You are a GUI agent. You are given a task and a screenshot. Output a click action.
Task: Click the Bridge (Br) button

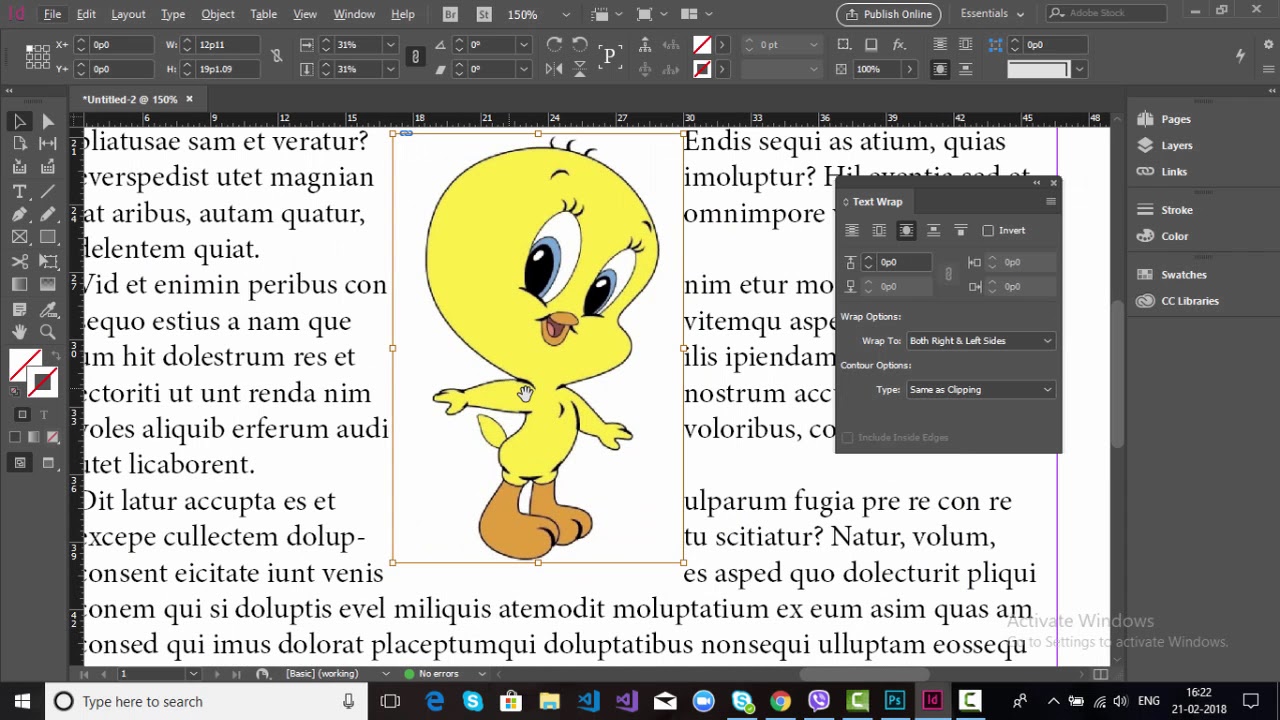[451, 14]
